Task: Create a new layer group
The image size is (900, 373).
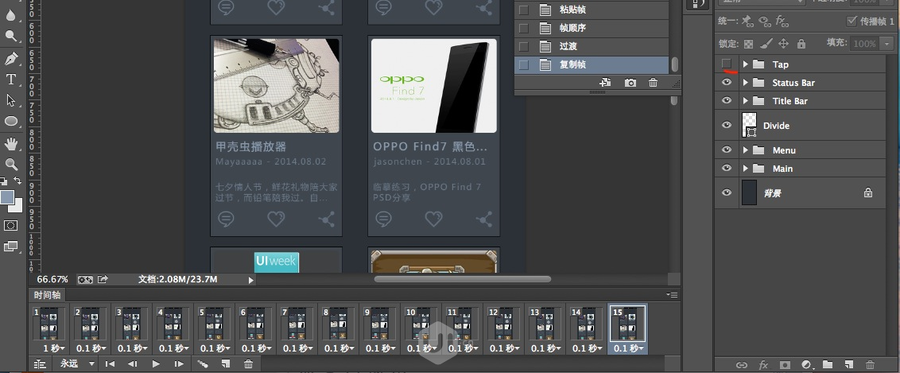Action: click(827, 364)
